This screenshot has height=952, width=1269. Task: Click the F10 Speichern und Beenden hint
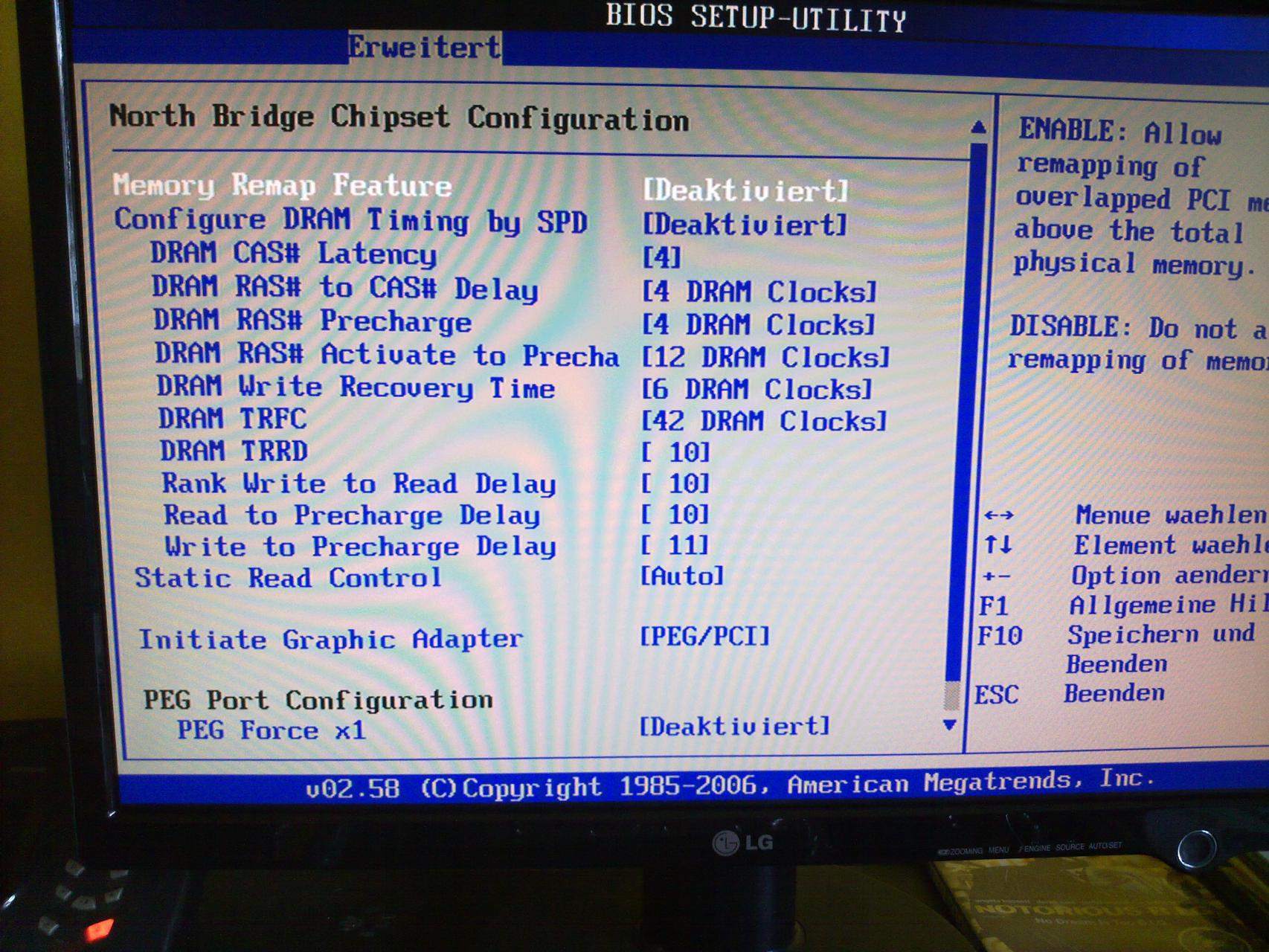(x=1116, y=649)
